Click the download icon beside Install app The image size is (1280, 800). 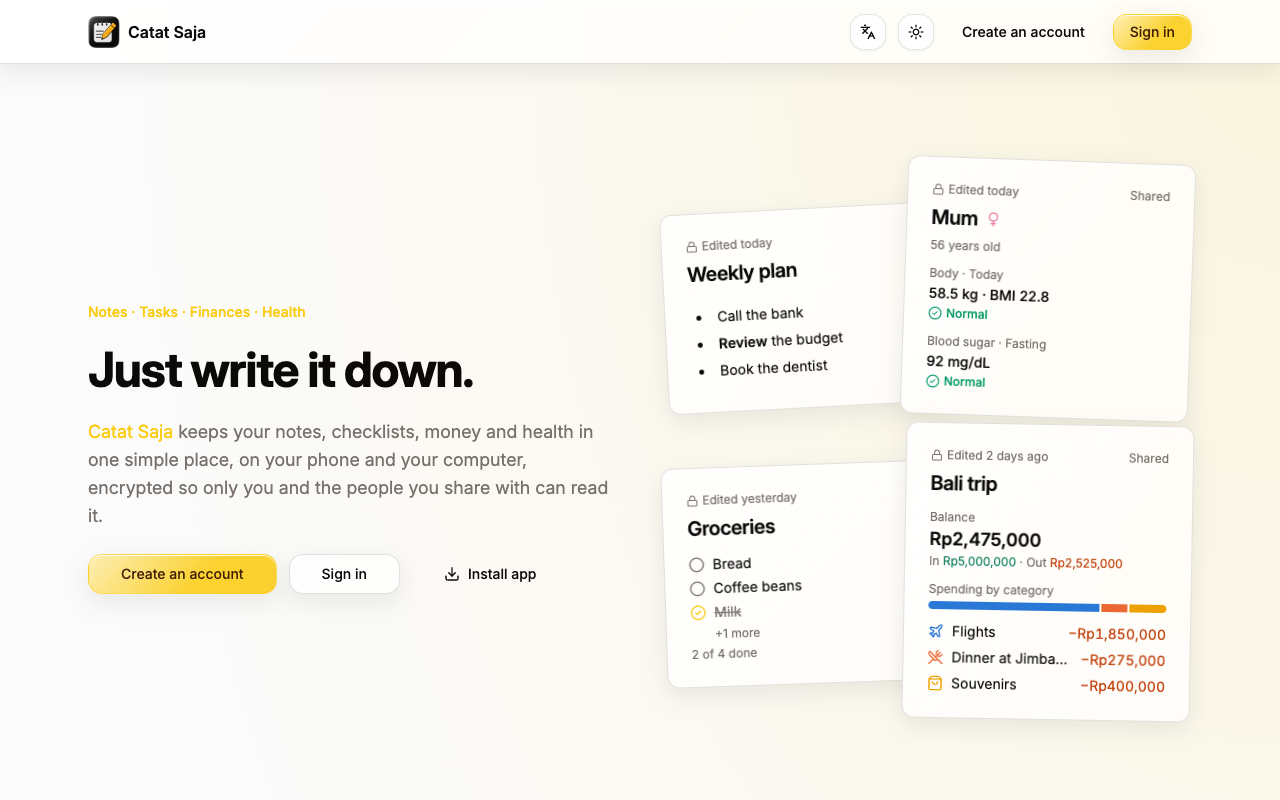click(x=452, y=574)
